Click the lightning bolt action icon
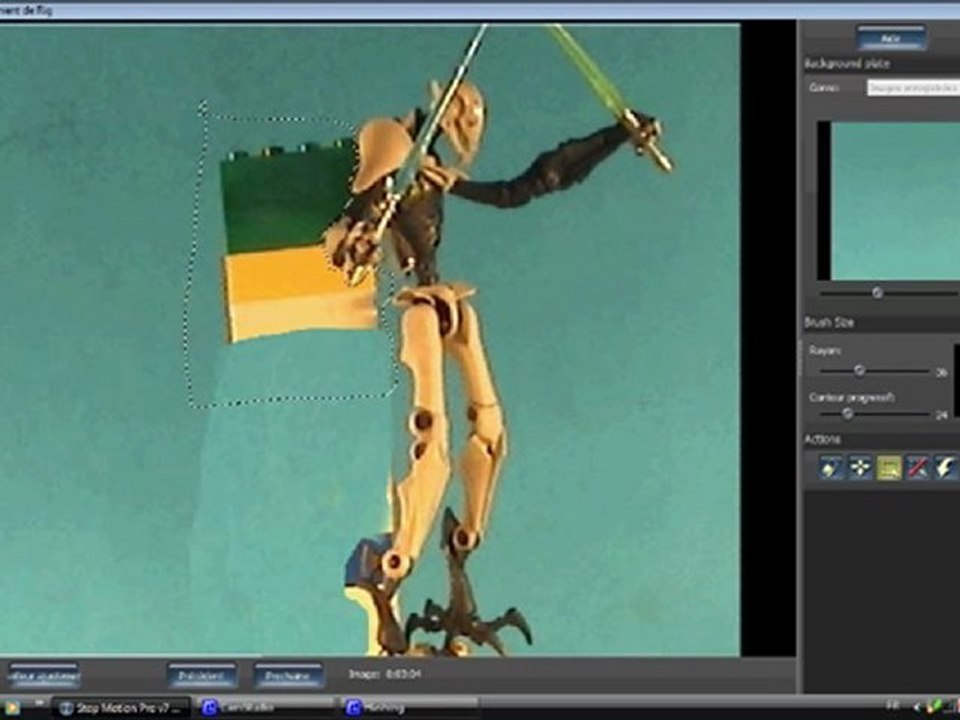 (x=945, y=468)
